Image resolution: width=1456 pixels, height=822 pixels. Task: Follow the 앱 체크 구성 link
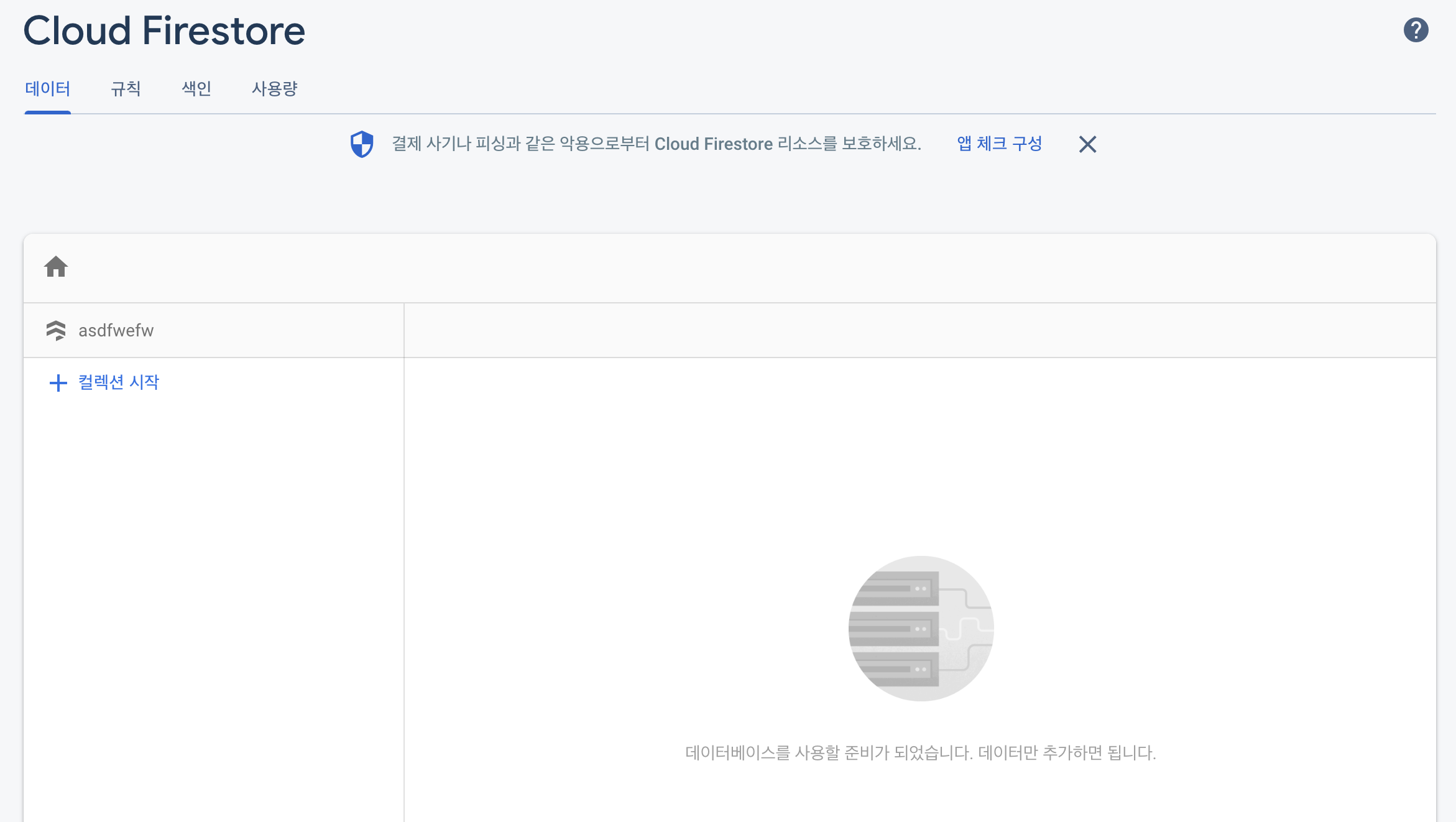pyautogui.click(x=999, y=144)
